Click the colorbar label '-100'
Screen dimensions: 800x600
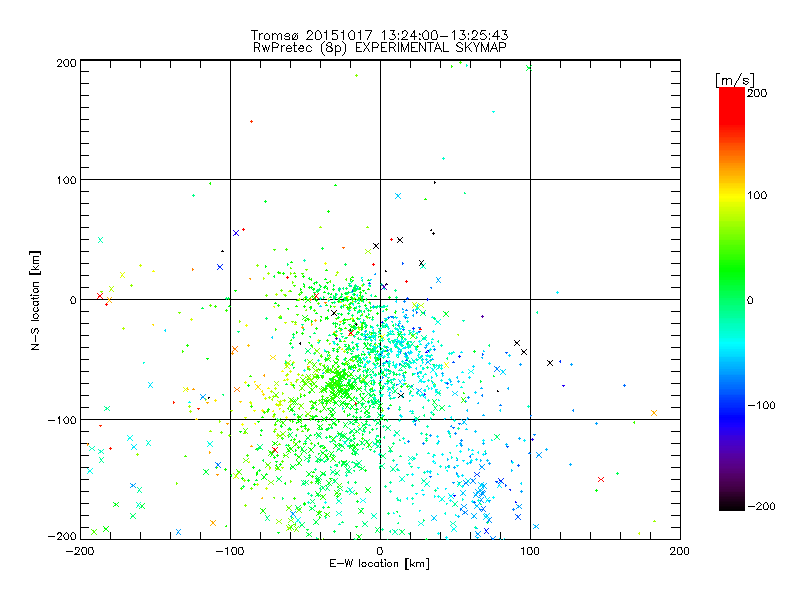click(761, 405)
